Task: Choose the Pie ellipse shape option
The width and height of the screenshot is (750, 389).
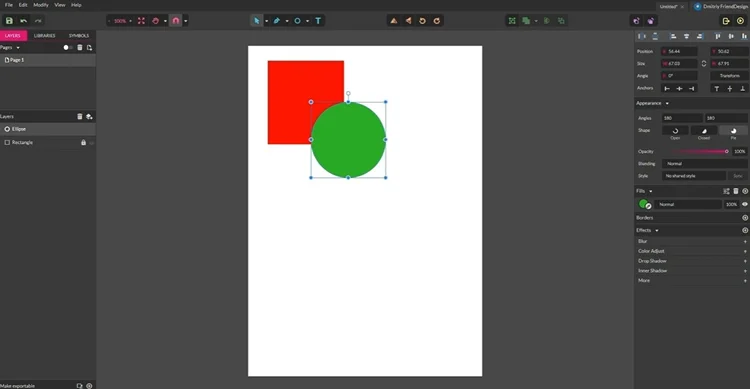Action: tap(733, 131)
